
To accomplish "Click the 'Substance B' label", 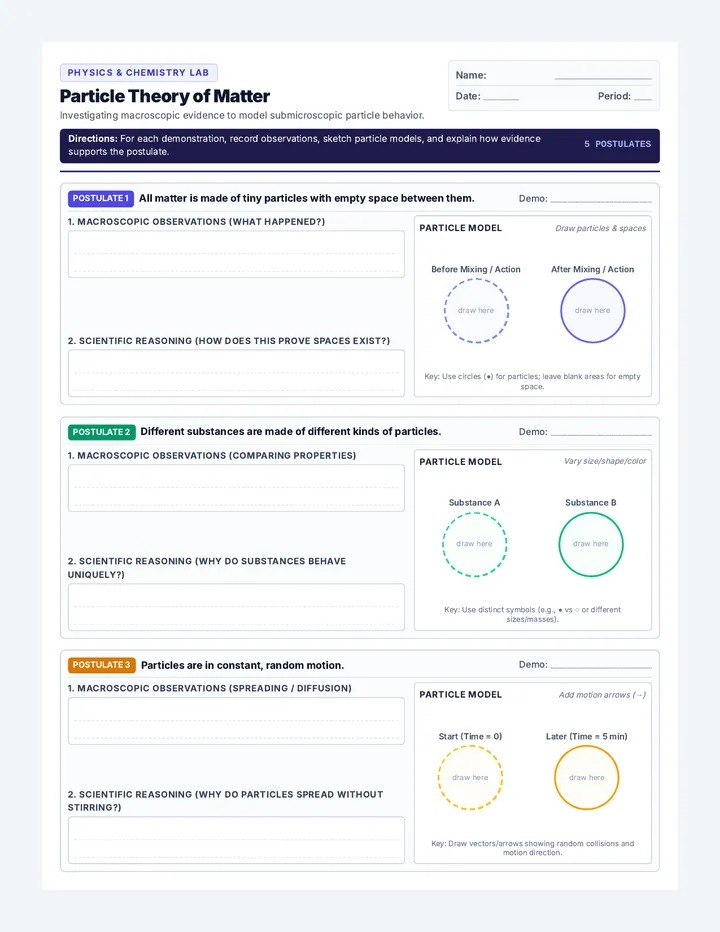I will [591, 503].
